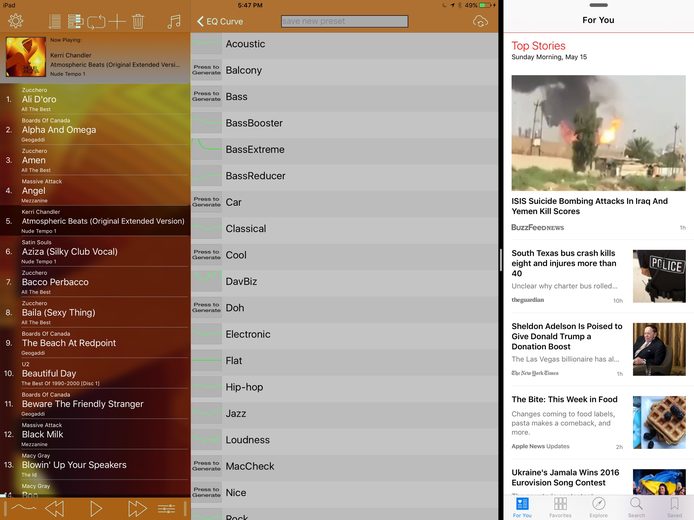Screen dimensions: 694x520
Task: Play track Ali D'oro
Action: coord(95,99)
